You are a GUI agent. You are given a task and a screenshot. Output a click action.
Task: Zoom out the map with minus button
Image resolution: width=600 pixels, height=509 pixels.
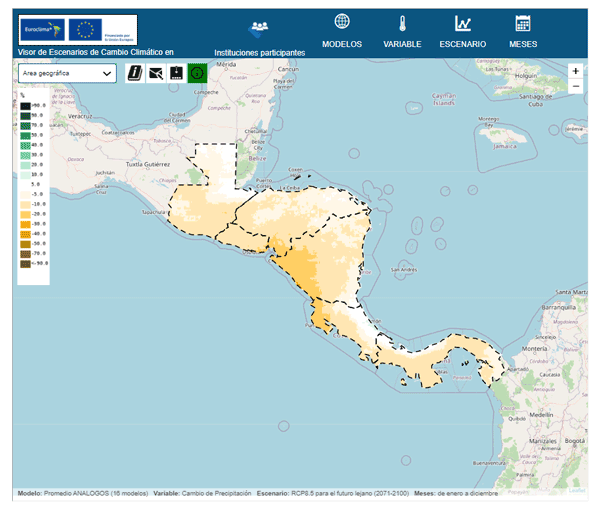point(575,87)
